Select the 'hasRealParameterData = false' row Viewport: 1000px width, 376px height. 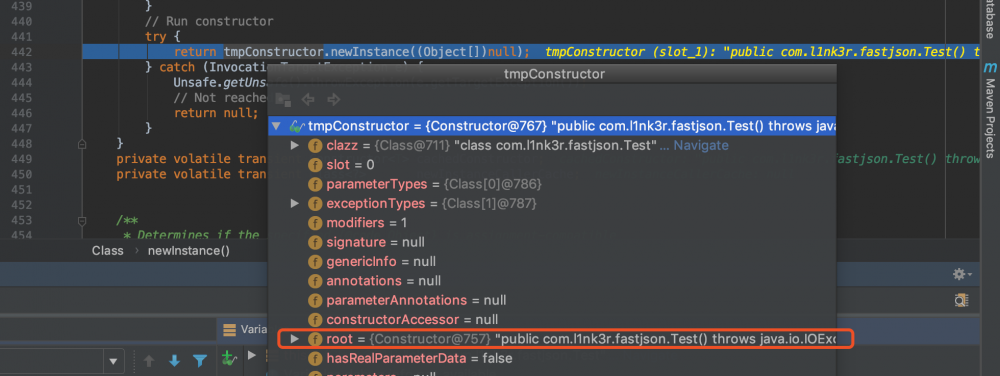552,358
